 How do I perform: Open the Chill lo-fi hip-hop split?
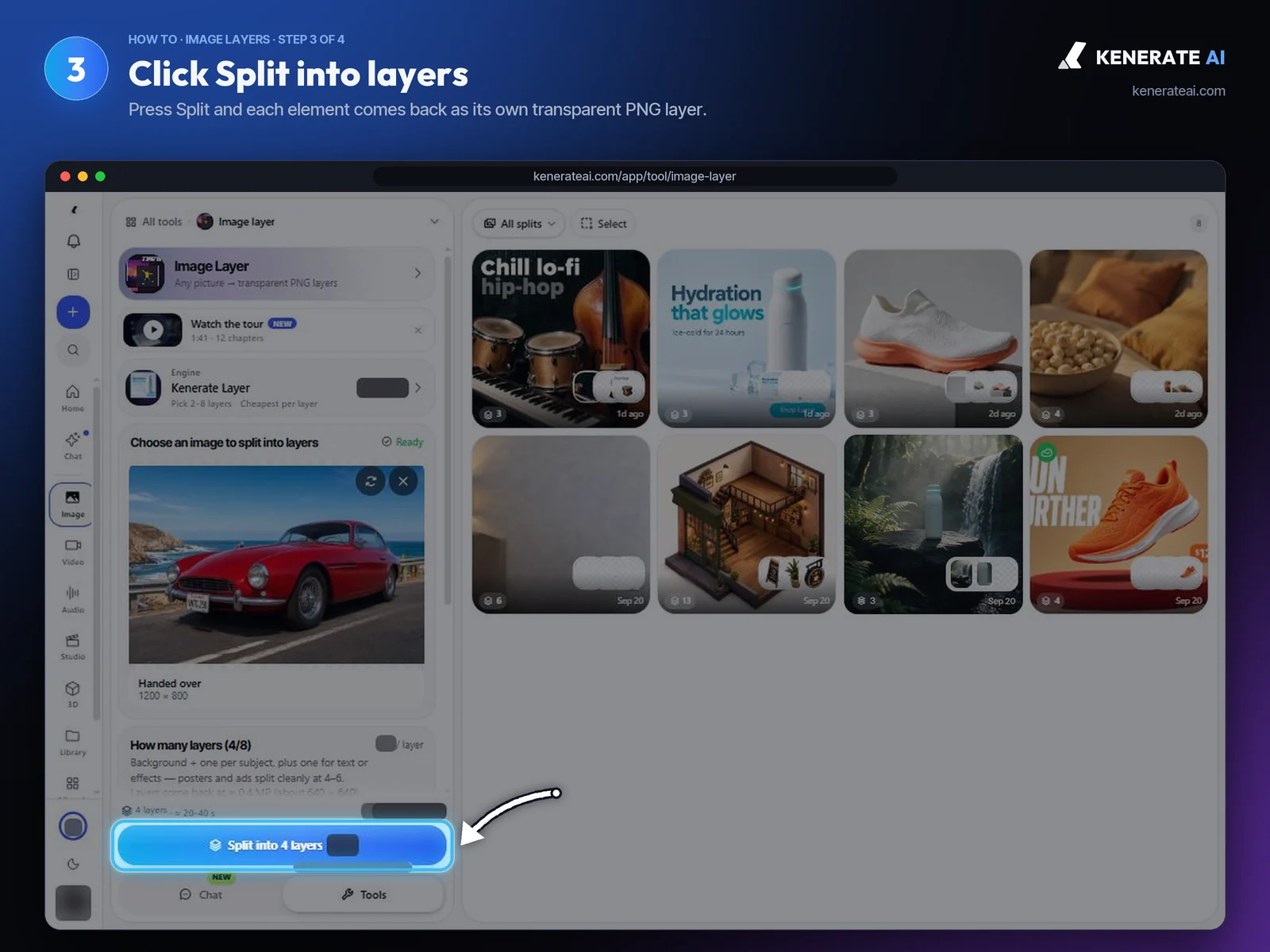[561, 339]
